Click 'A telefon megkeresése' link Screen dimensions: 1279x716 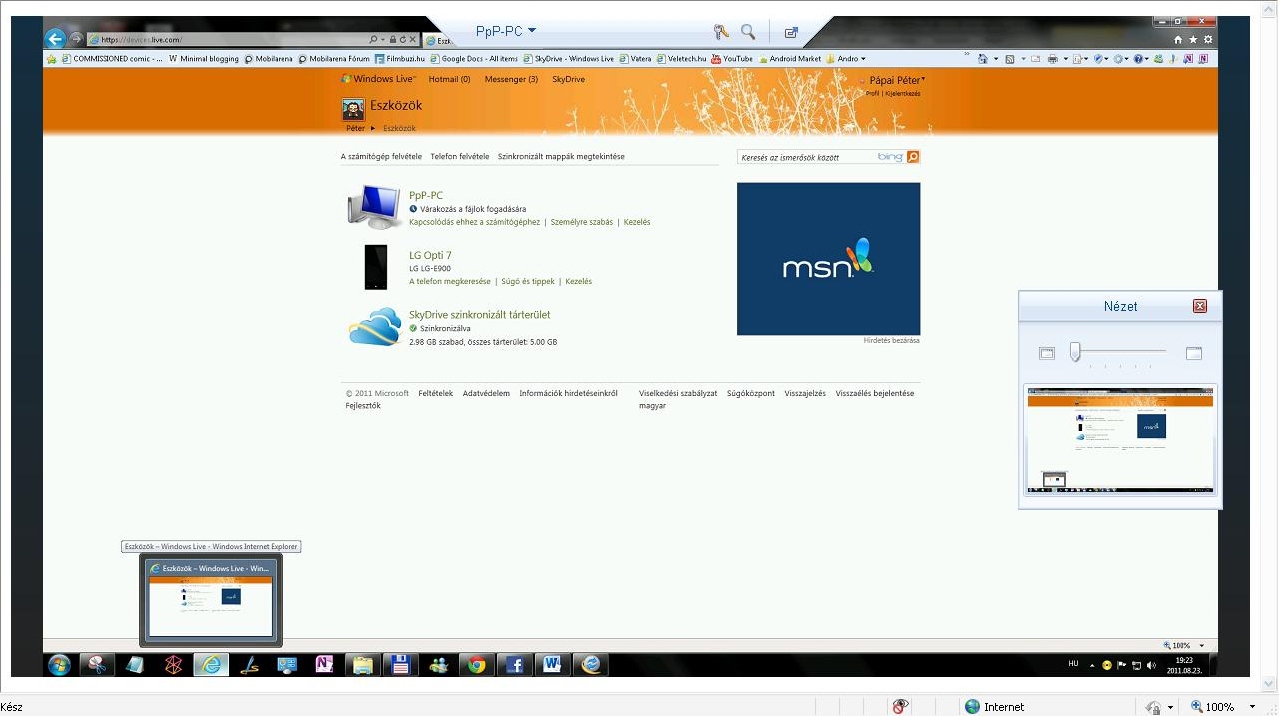tap(450, 282)
